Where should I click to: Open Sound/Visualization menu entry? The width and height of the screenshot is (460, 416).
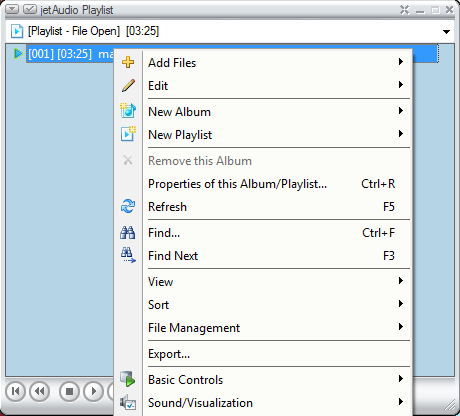pos(263,403)
